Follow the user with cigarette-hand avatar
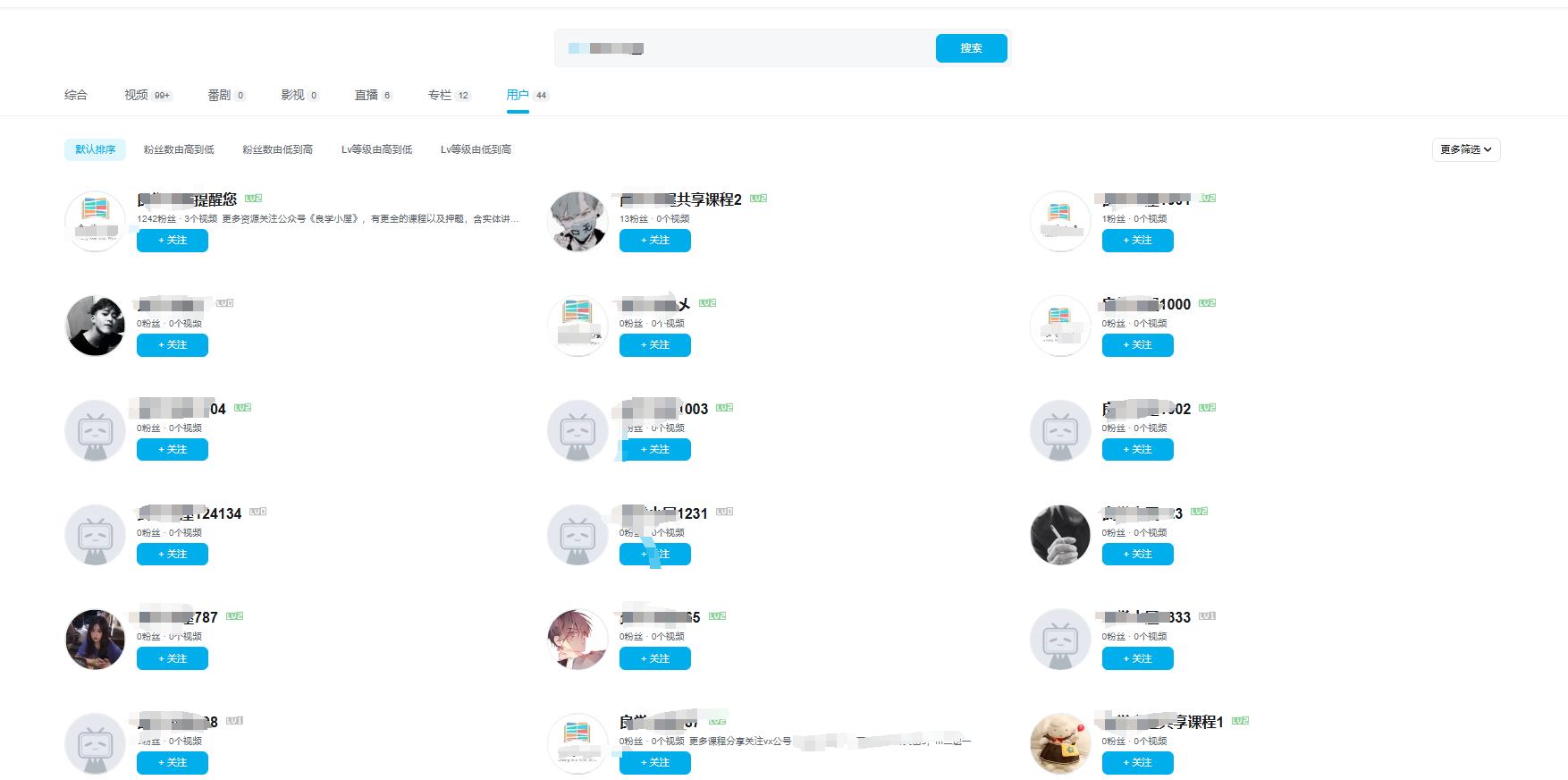 pos(1138,555)
